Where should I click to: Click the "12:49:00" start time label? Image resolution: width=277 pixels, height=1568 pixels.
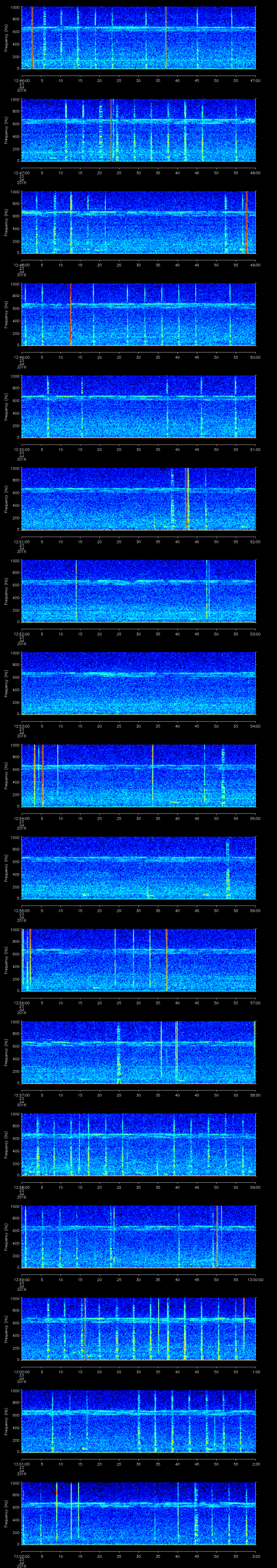pos(22,357)
